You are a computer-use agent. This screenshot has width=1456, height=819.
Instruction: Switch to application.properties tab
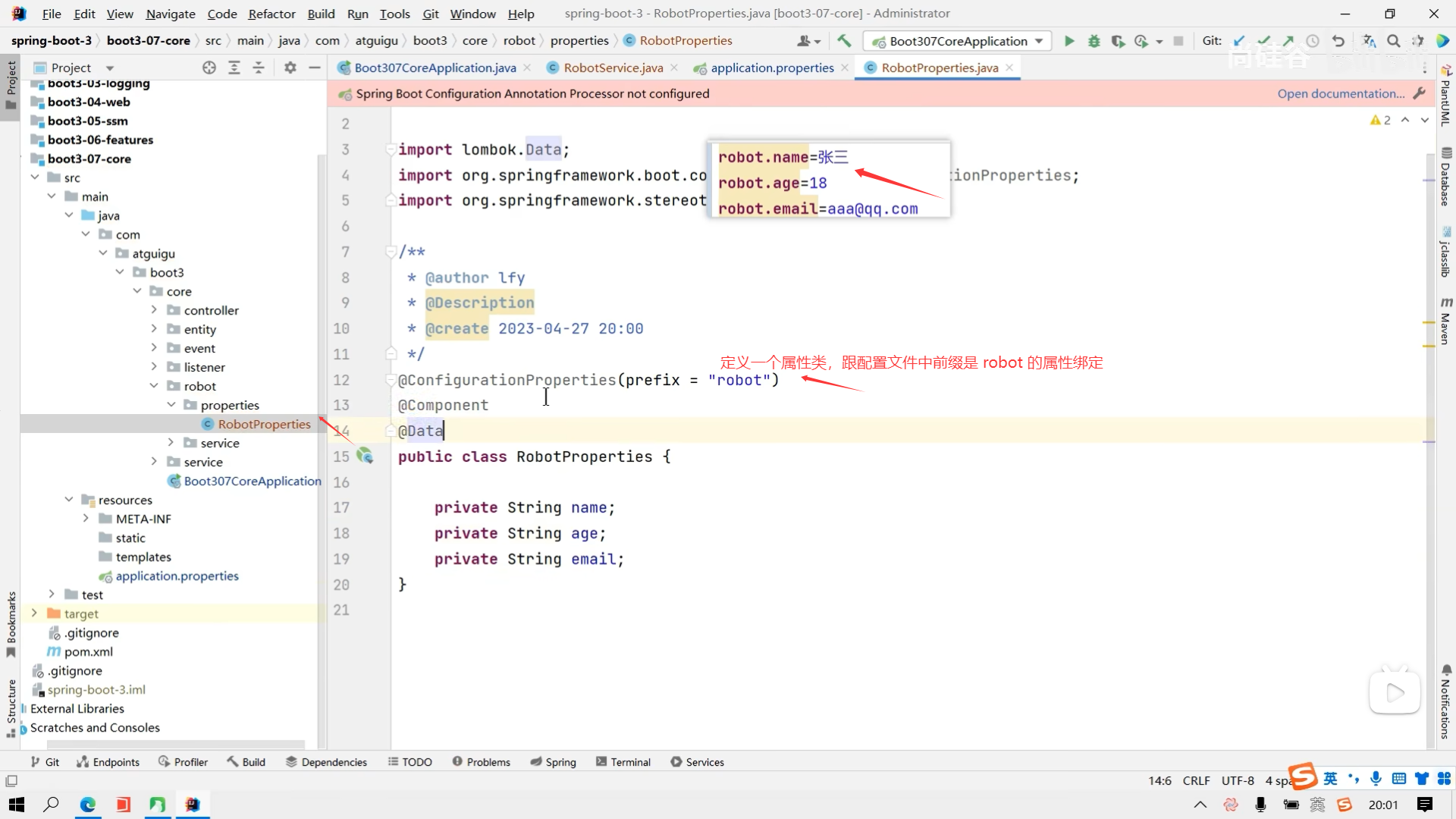coord(771,67)
